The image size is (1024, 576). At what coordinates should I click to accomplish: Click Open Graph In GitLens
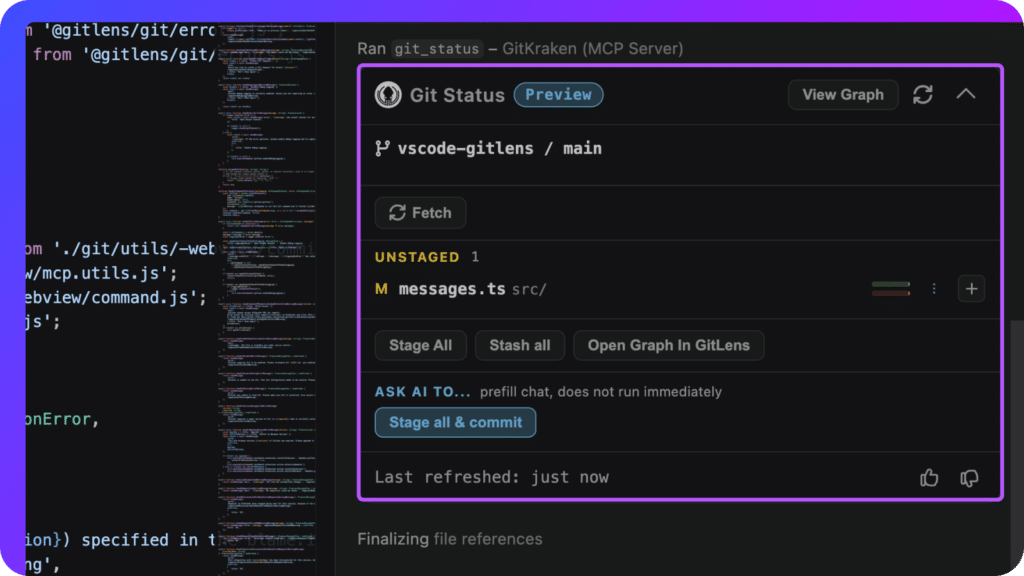tap(668, 345)
